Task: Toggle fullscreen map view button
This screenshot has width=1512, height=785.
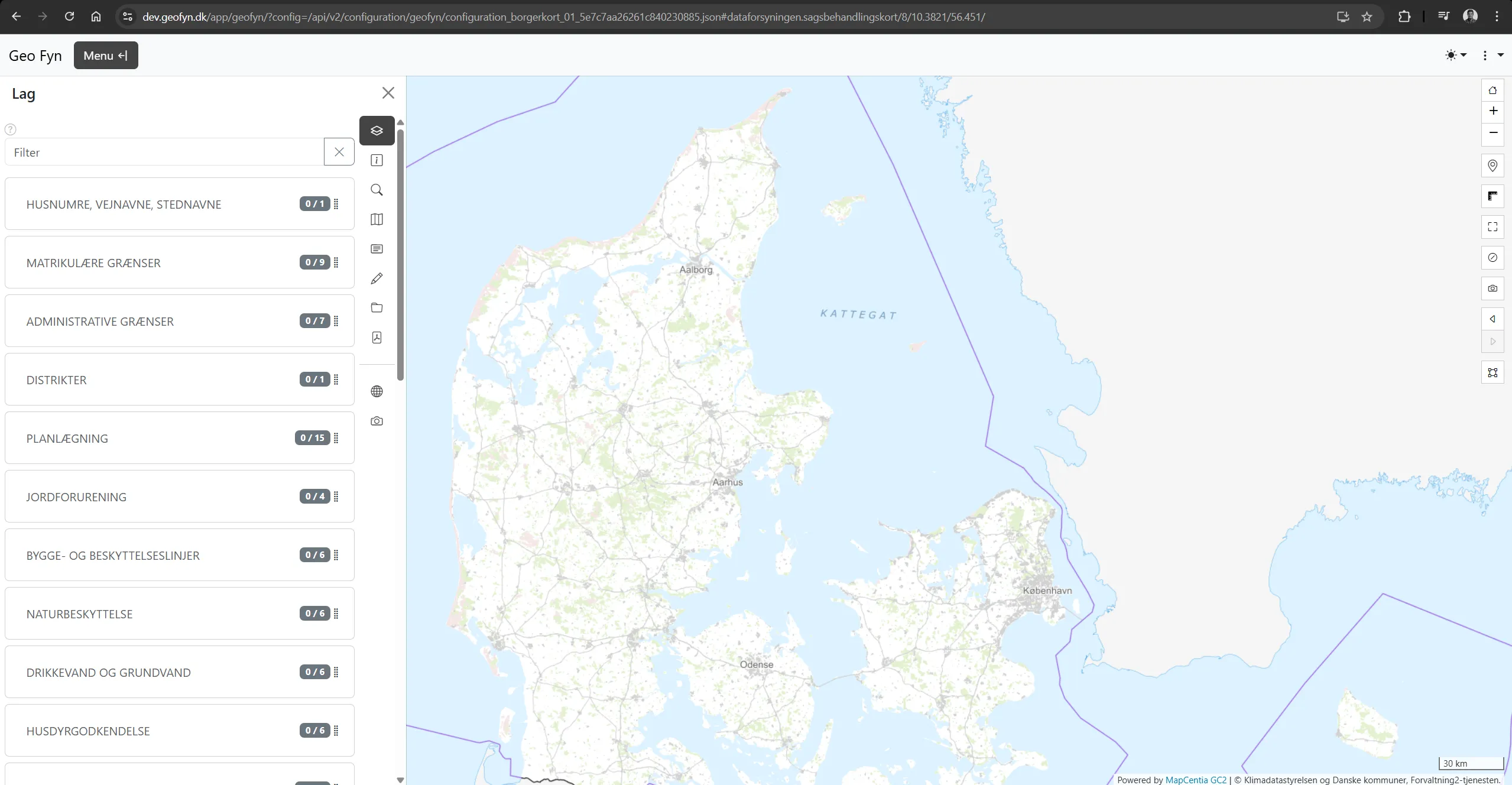Action: click(x=1492, y=227)
